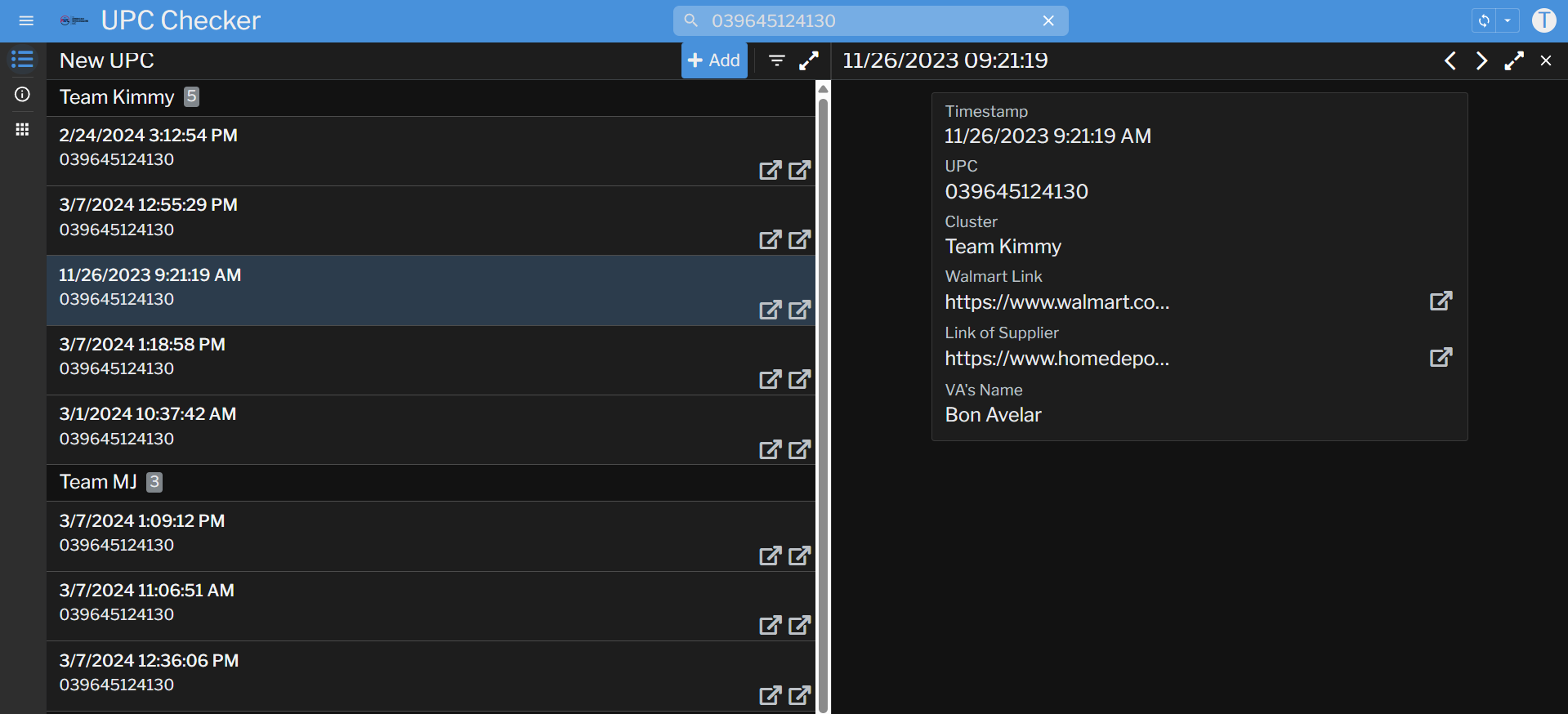Click the Add button
Screen dimensions: 1568x714
point(714,60)
